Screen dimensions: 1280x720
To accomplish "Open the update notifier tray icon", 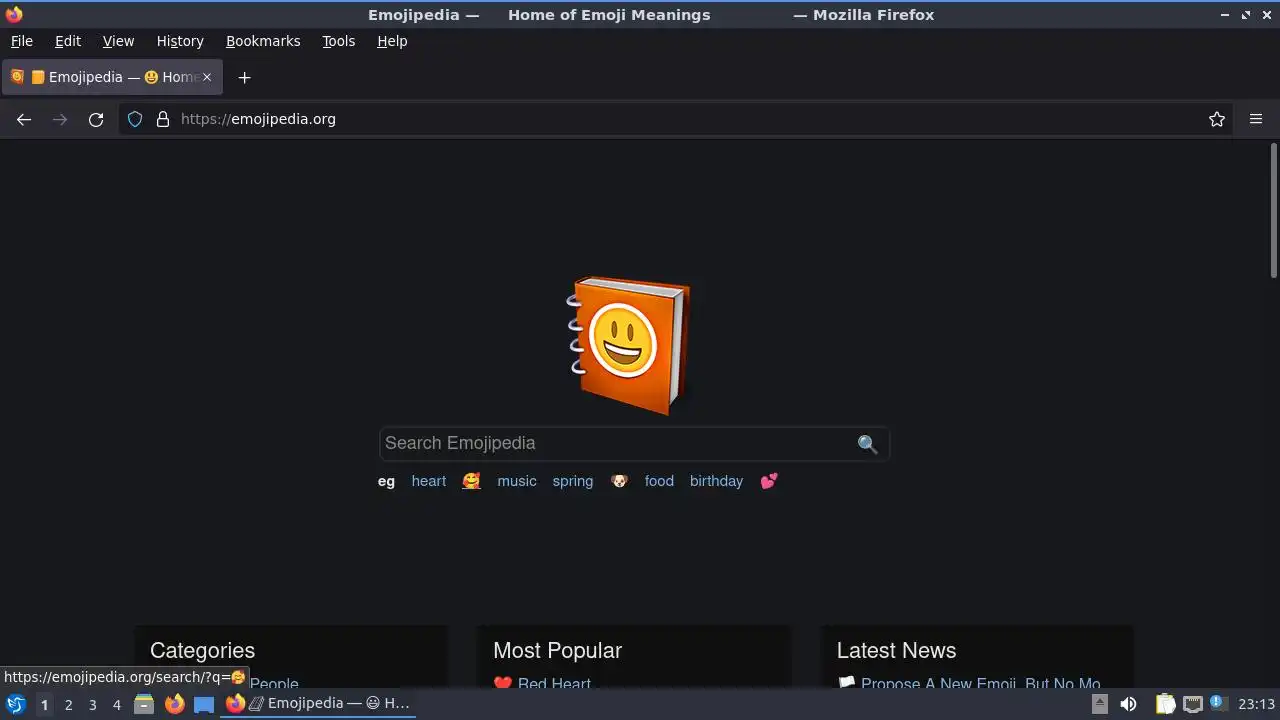I will [x=1218, y=703].
